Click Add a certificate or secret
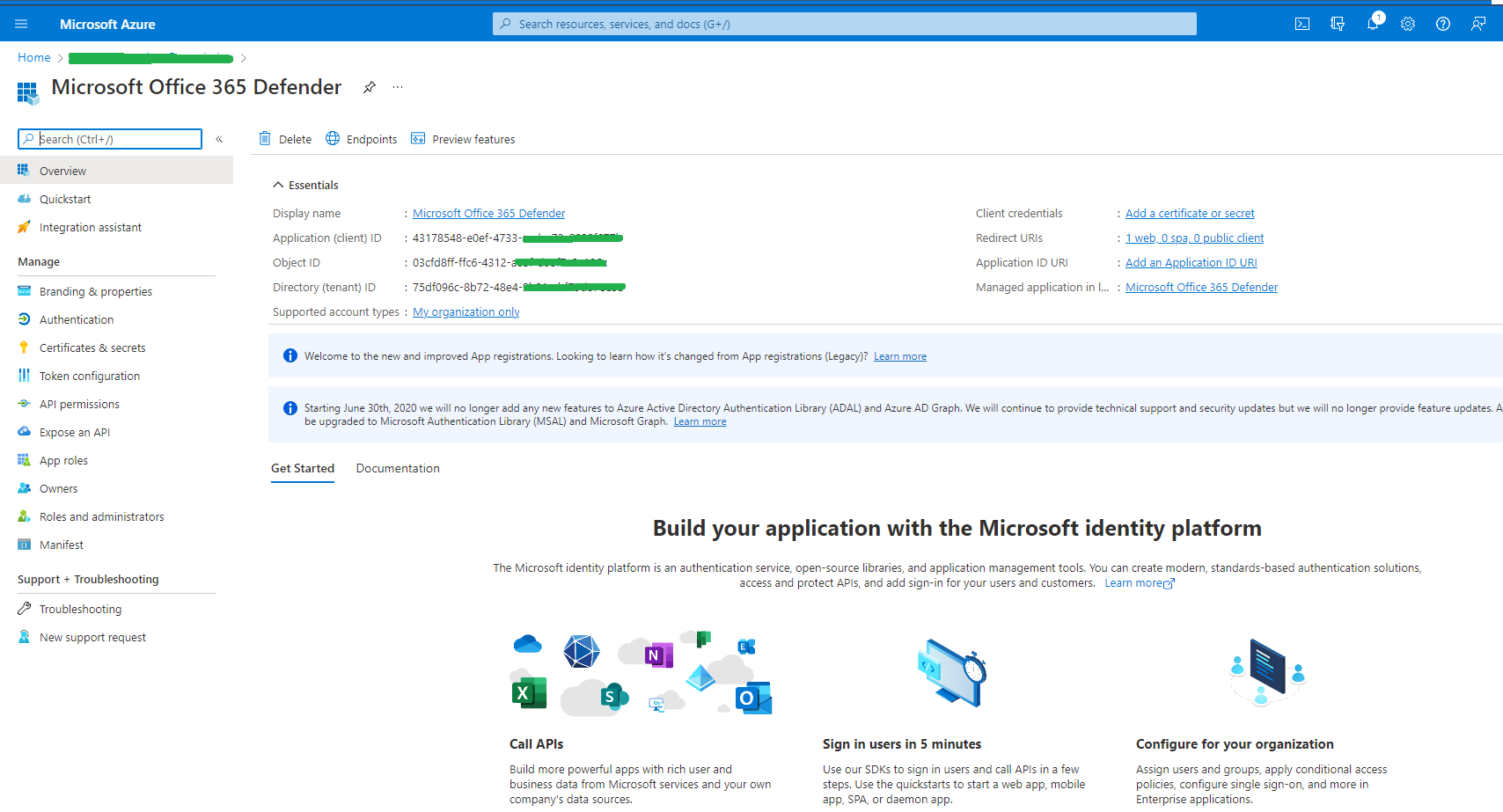Image resolution: width=1503 pixels, height=812 pixels. point(1190,213)
